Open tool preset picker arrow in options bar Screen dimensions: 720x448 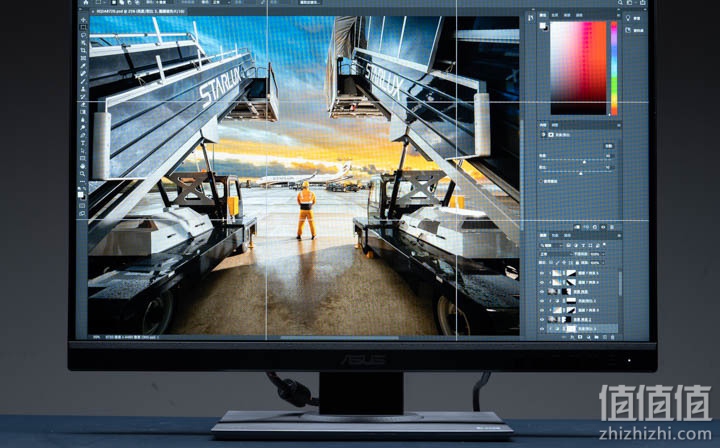click(x=105, y=2)
